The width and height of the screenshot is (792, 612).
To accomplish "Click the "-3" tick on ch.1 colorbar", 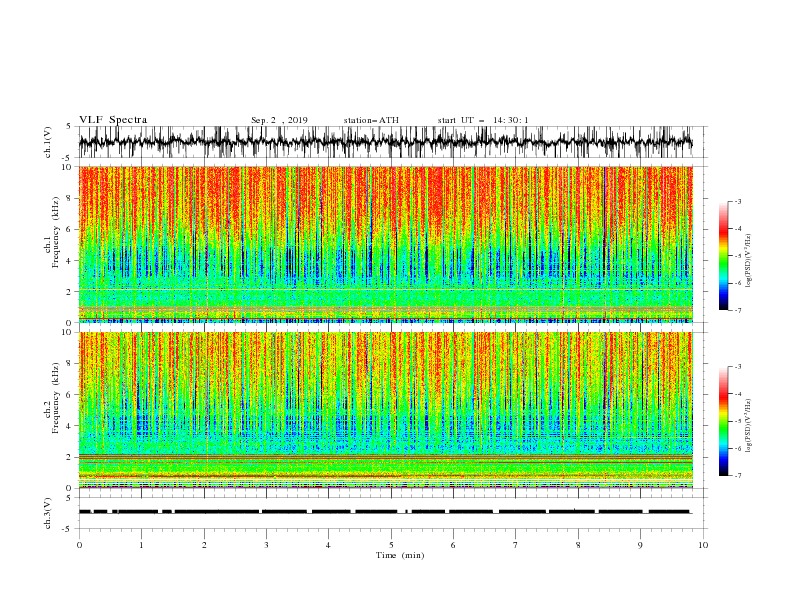I will coord(738,201).
